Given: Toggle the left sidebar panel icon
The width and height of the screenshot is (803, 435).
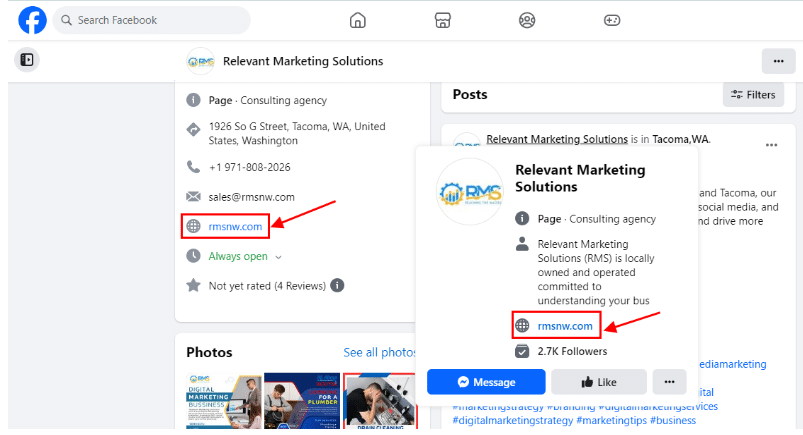Looking at the screenshot, I should point(27,60).
